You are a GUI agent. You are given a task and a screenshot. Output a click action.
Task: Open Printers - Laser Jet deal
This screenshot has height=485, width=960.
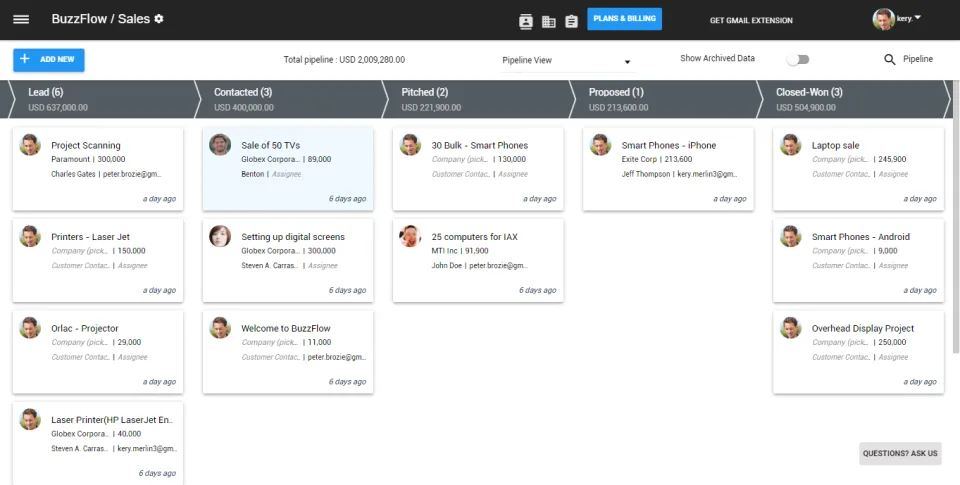click(91, 236)
